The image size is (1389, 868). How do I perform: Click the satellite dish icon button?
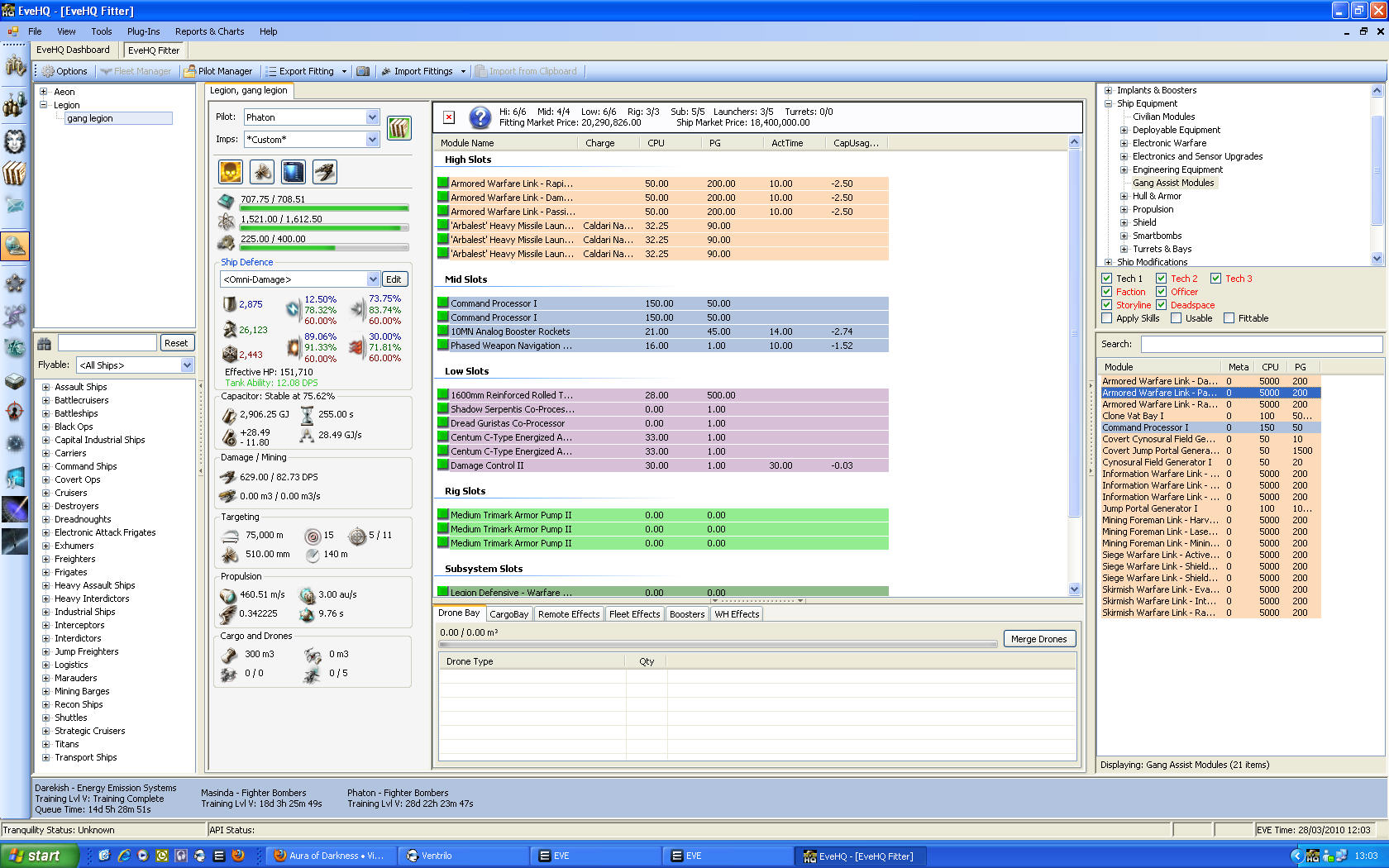tap(262, 171)
